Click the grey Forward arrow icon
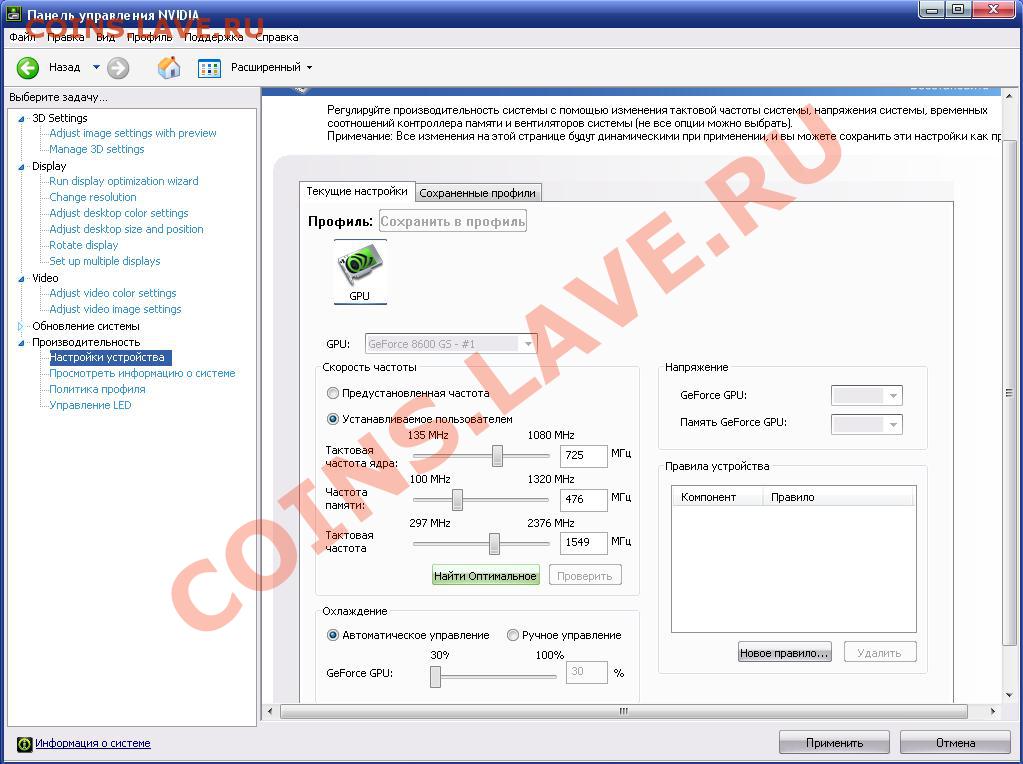The image size is (1023, 764). click(x=118, y=67)
